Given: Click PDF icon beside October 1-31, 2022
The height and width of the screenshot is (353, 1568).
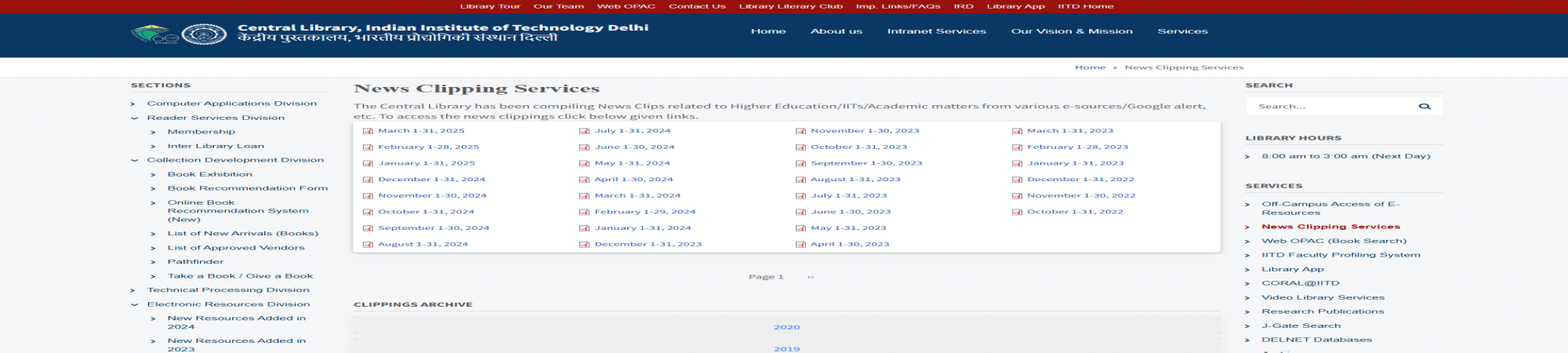Looking at the screenshot, I should pyautogui.click(x=1017, y=212).
